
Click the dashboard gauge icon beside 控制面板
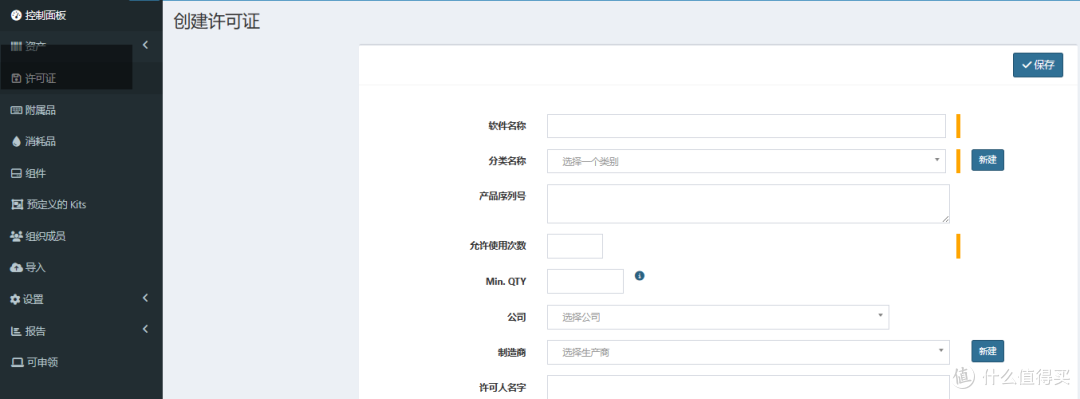tap(16, 15)
